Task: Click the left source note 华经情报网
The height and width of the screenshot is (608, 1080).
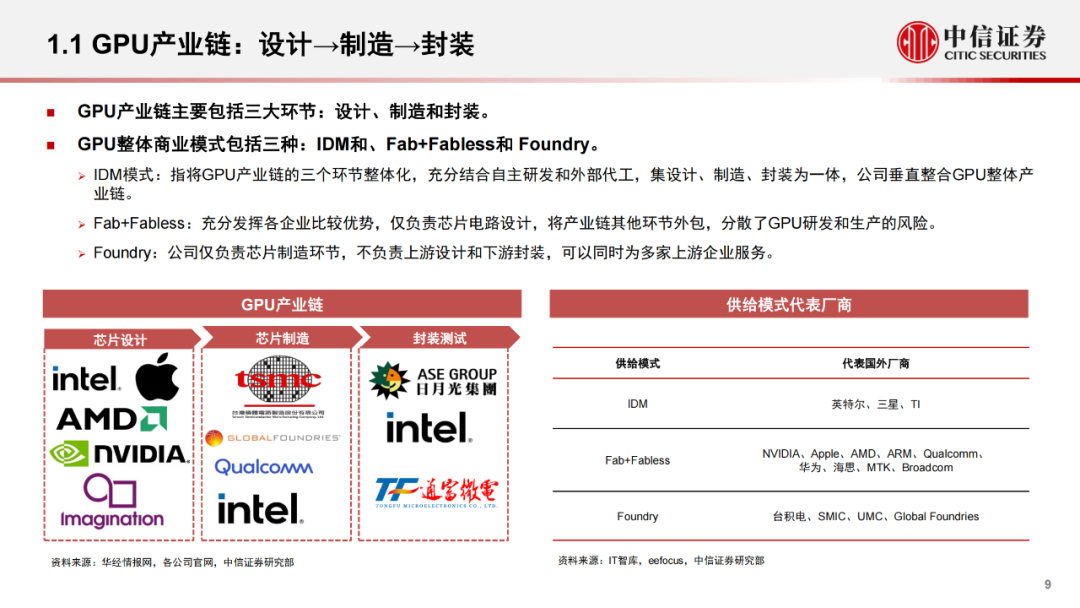Action: tap(172, 563)
